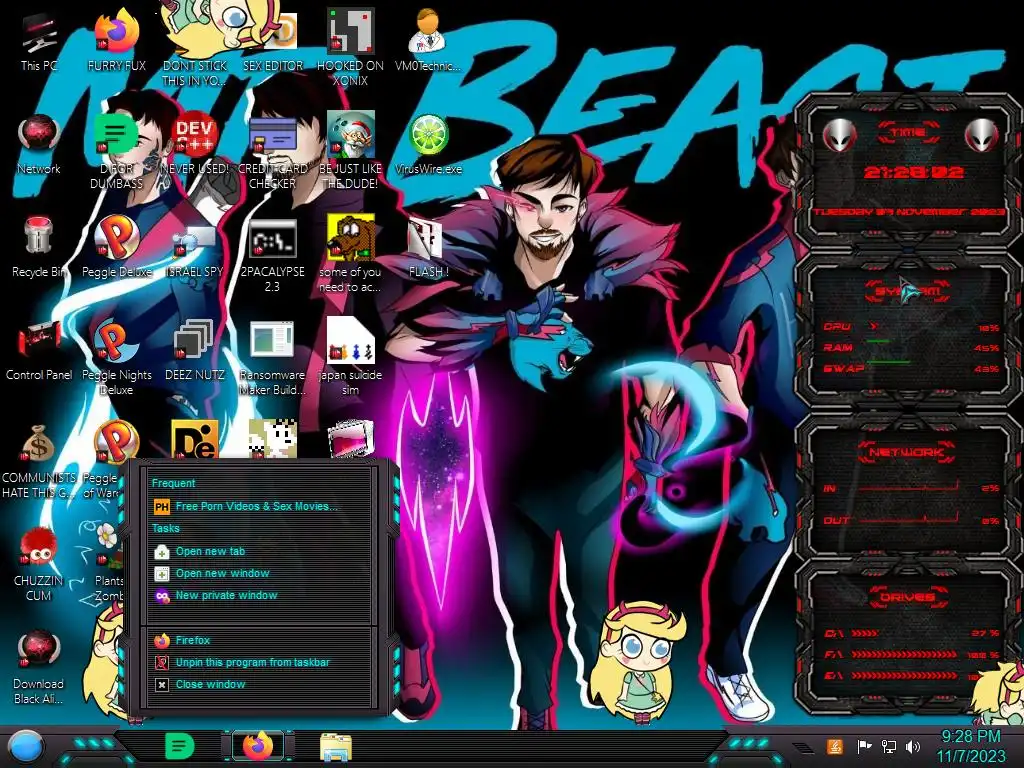This screenshot has width=1024, height=768.
Task: Open the Recycle Bin
Action: tap(39, 248)
